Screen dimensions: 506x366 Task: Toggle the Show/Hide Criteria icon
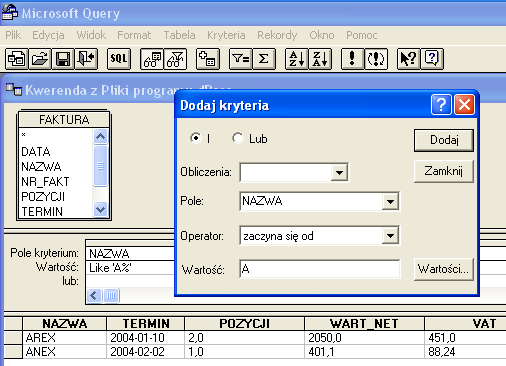click(175, 59)
